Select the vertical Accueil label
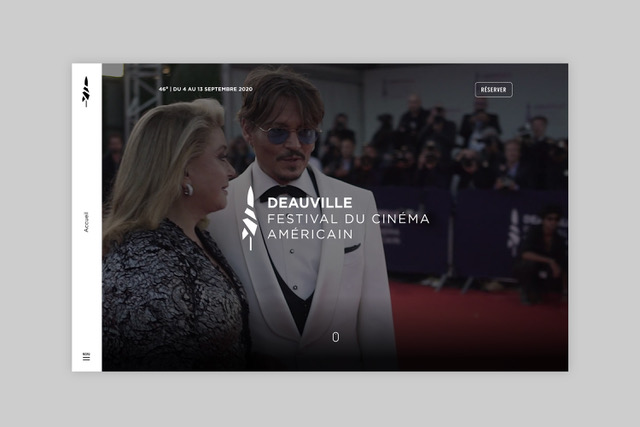Screen dimensions: 640x427 (86, 222)
